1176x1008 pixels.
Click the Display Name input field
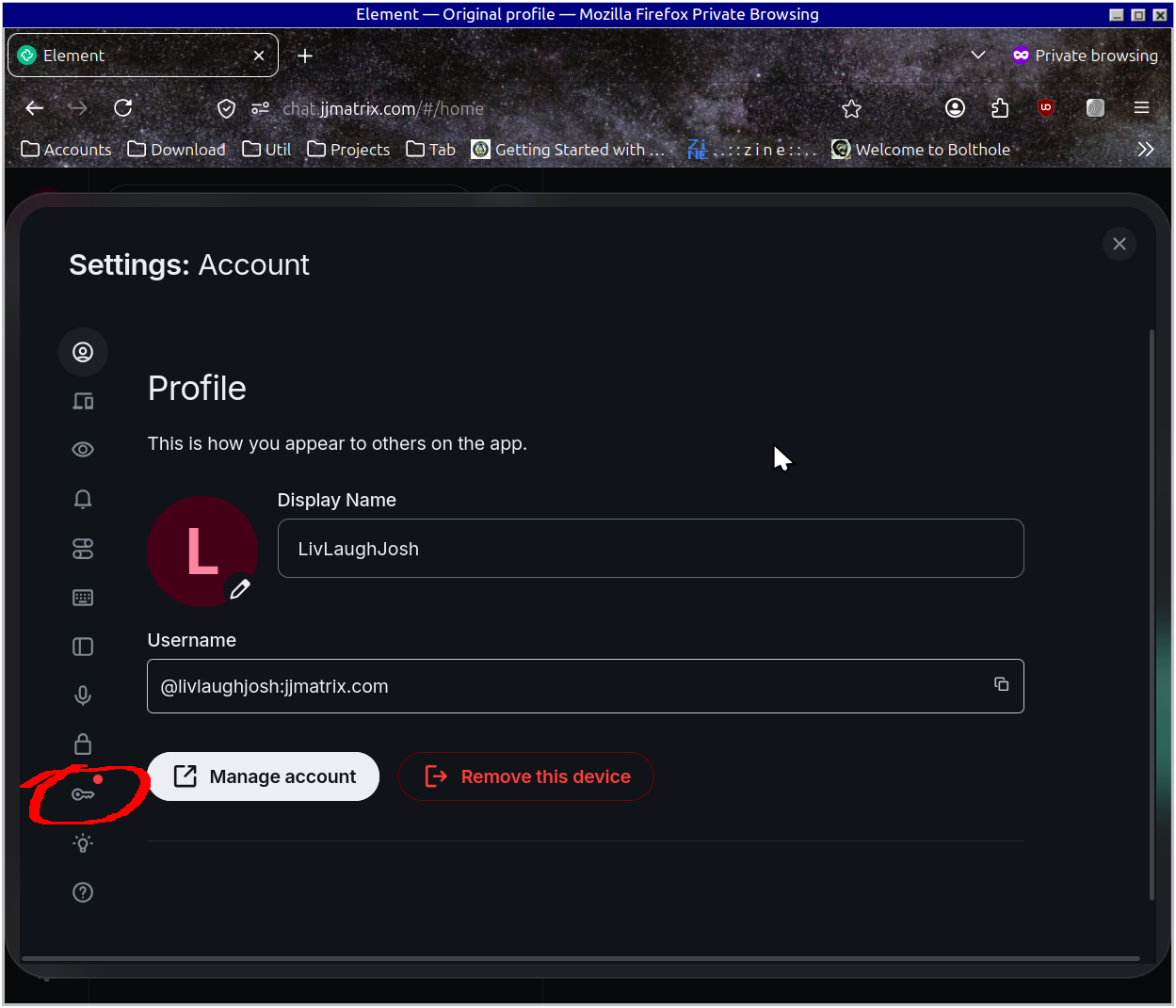click(651, 549)
